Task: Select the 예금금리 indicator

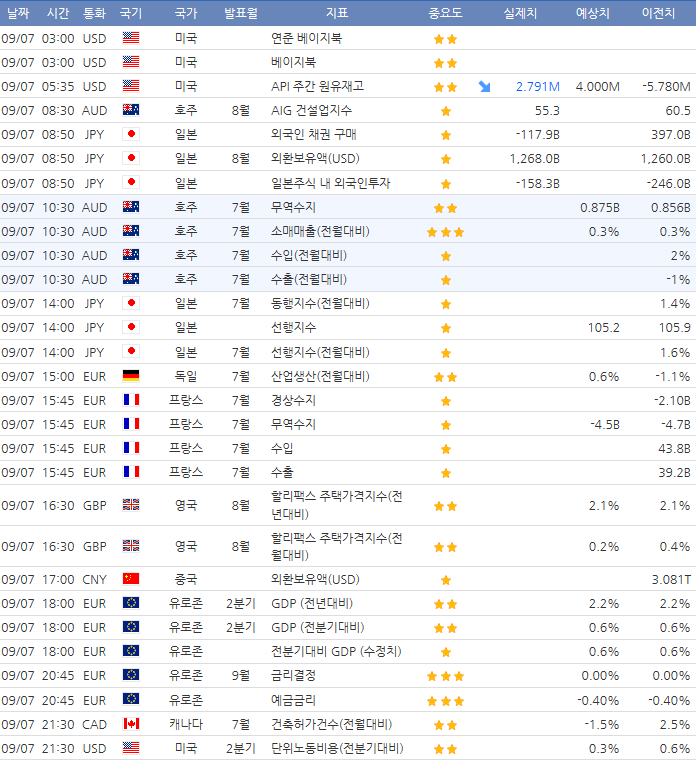Action: click(294, 701)
